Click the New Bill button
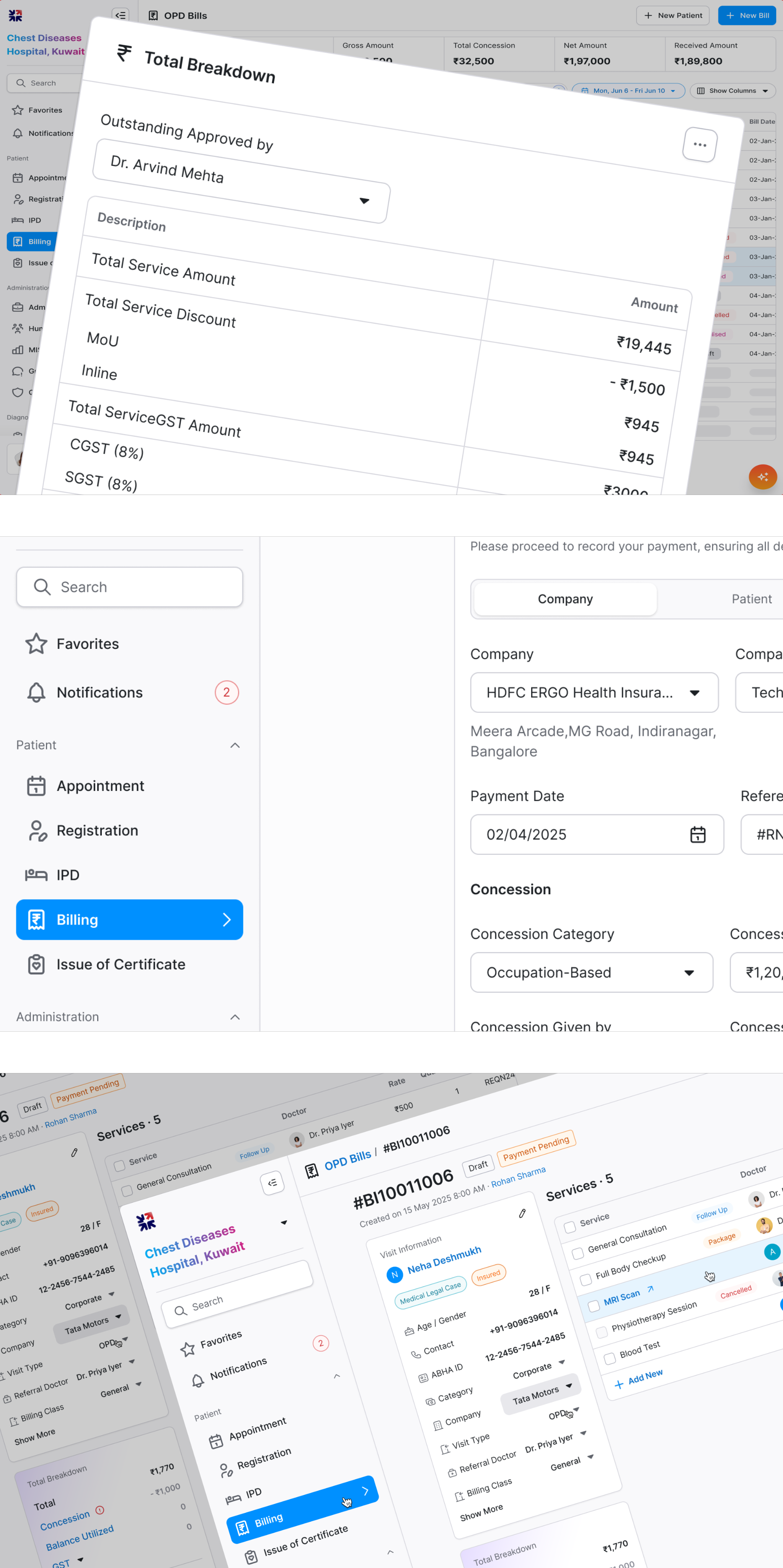Screen dimensions: 783x1568 [747, 15]
